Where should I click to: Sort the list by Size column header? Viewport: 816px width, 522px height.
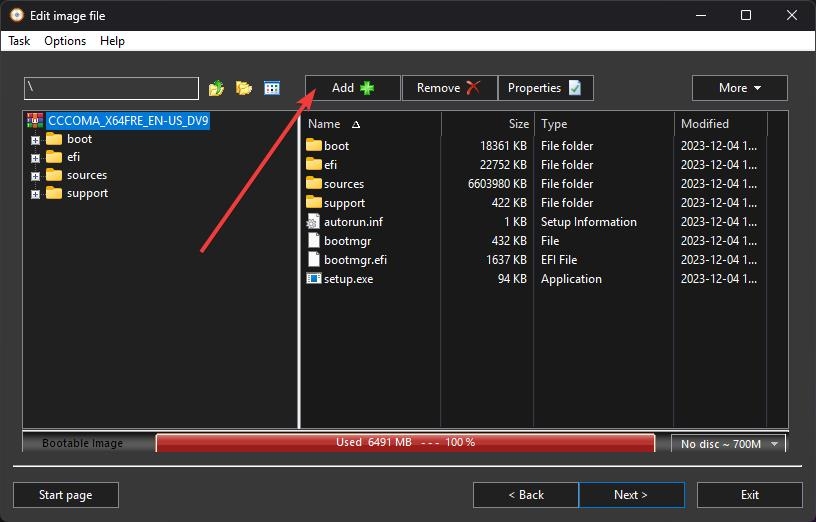(488, 124)
